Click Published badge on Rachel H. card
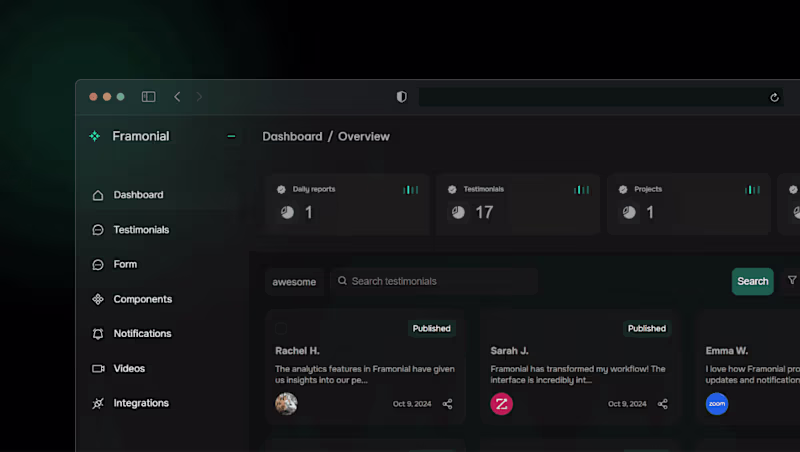Viewport: 800px width, 452px height. click(x=432, y=329)
